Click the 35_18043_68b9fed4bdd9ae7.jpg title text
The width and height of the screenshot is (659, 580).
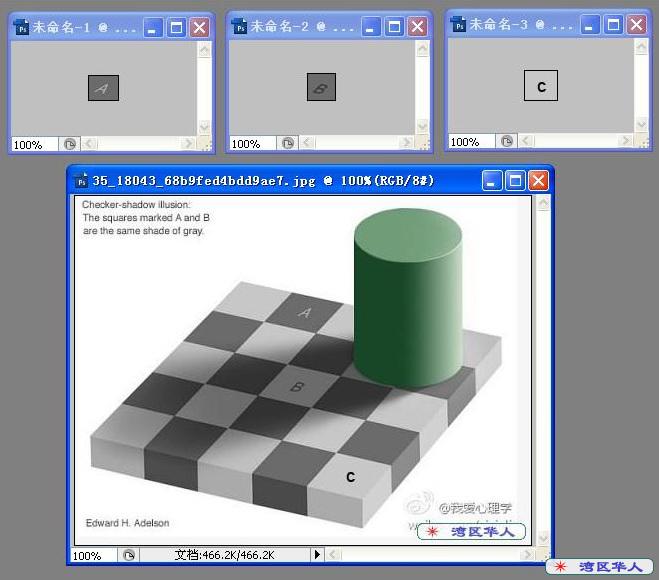click(x=204, y=181)
